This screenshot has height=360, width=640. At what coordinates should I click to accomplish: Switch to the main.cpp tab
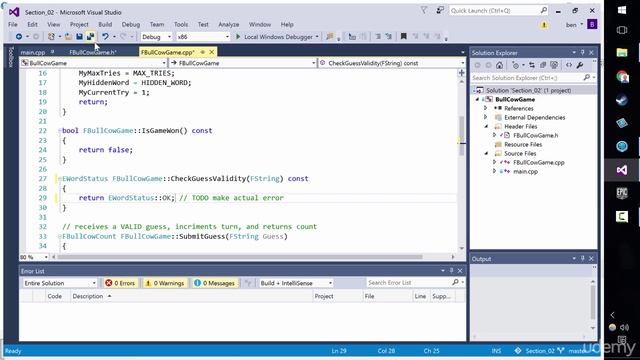tap(33, 52)
